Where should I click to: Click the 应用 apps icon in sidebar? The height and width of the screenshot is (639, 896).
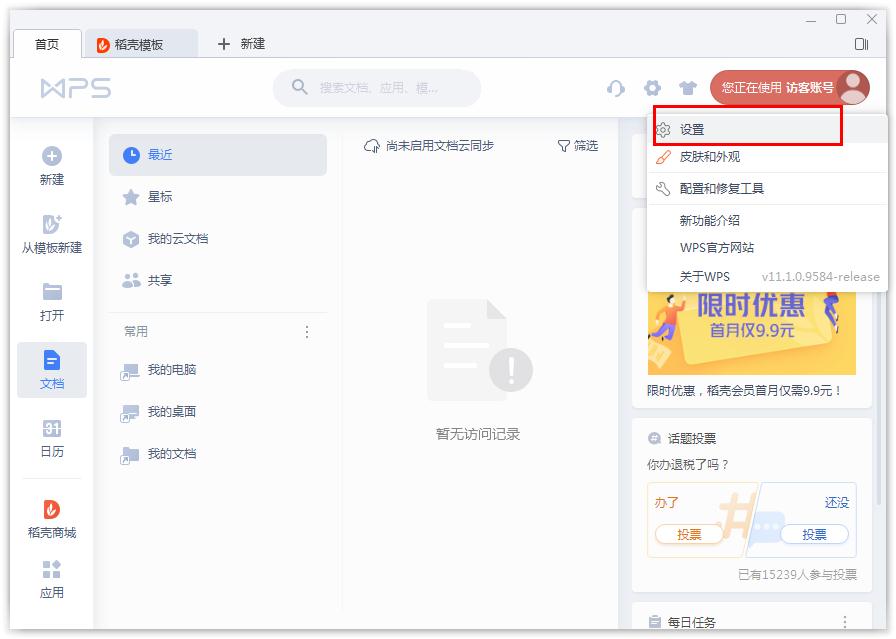[51, 570]
